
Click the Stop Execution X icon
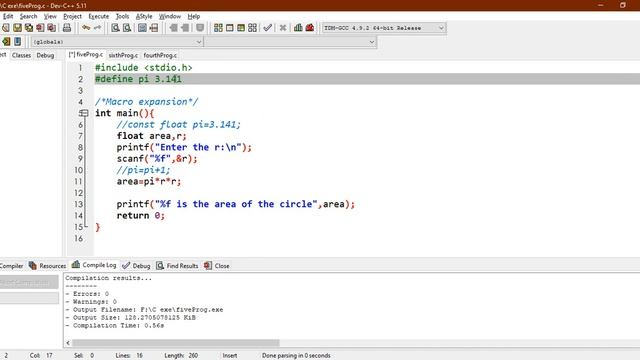click(282, 28)
